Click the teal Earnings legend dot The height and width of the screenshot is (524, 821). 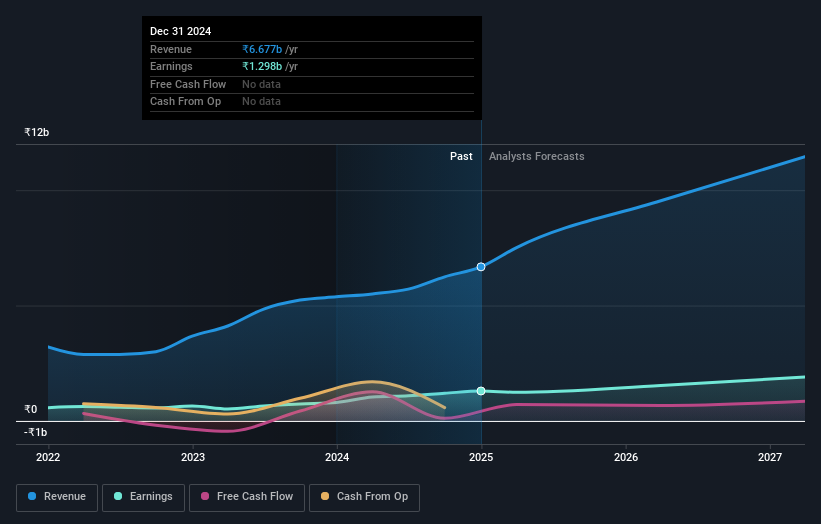pyautogui.click(x=118, y=496)
